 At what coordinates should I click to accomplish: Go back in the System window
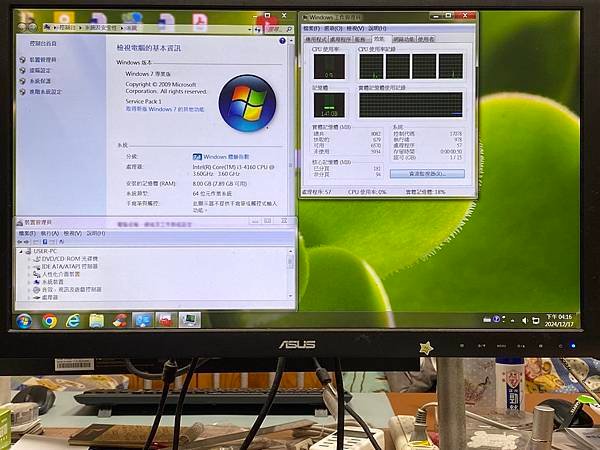(22, 27)
